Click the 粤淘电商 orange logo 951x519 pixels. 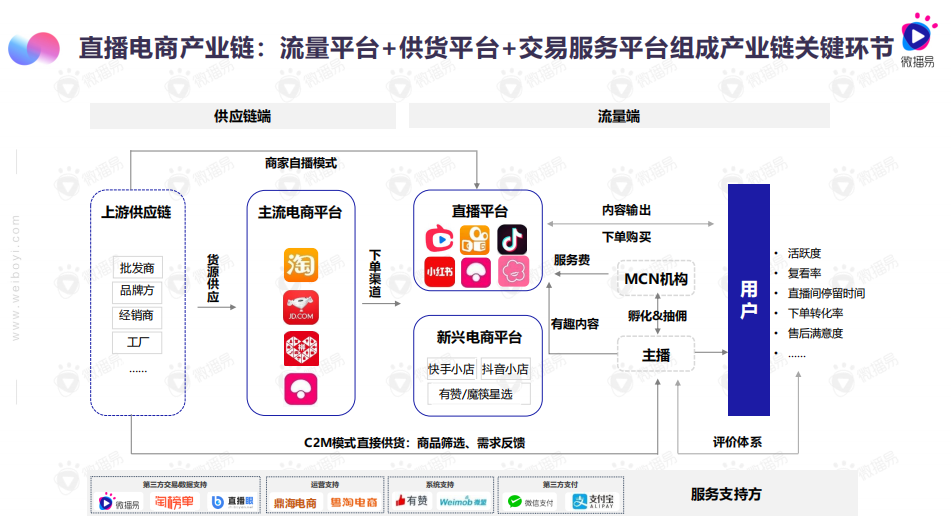[x=354, y=503]
